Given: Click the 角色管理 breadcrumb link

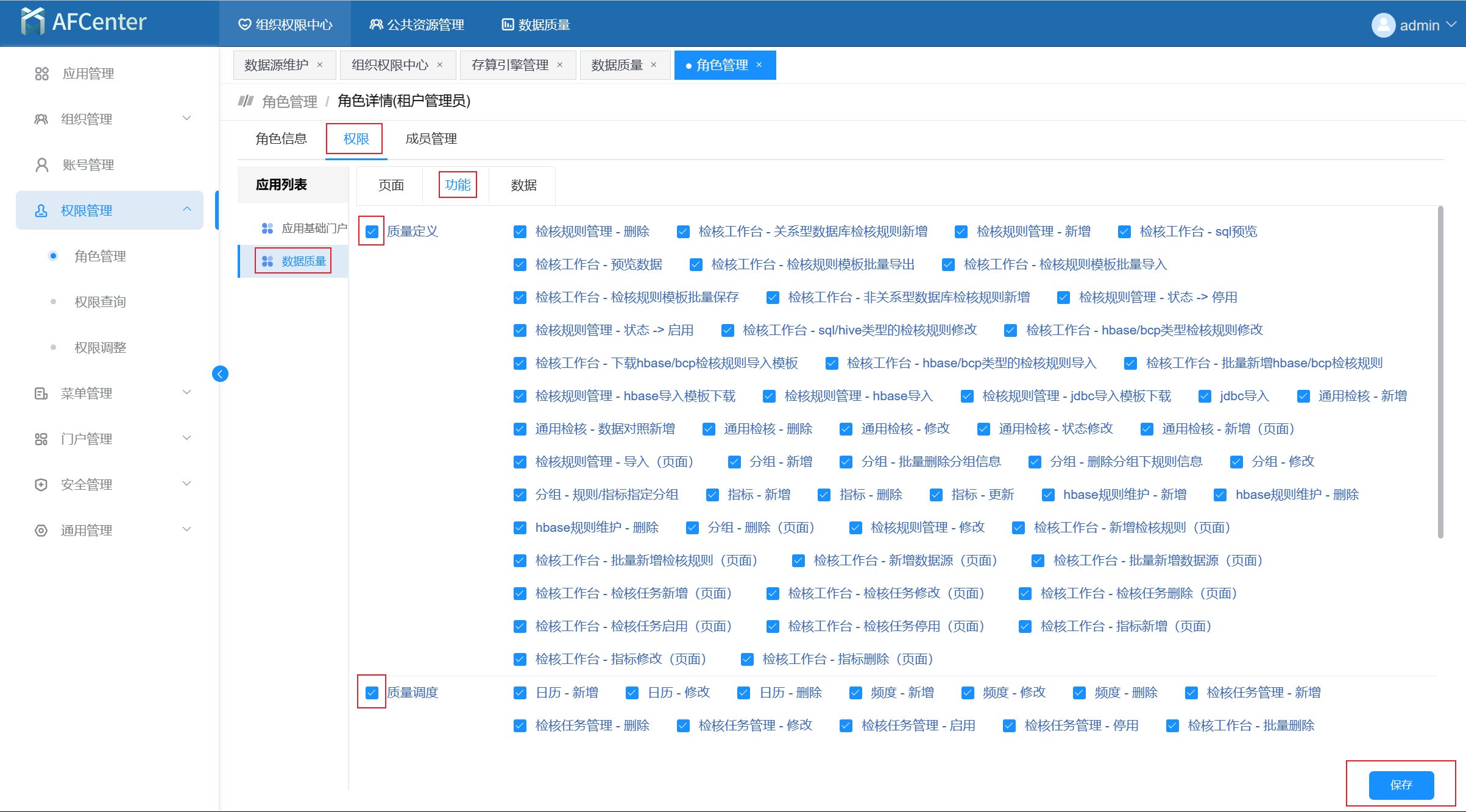Looking at the screenshot, I should [289, 101].
